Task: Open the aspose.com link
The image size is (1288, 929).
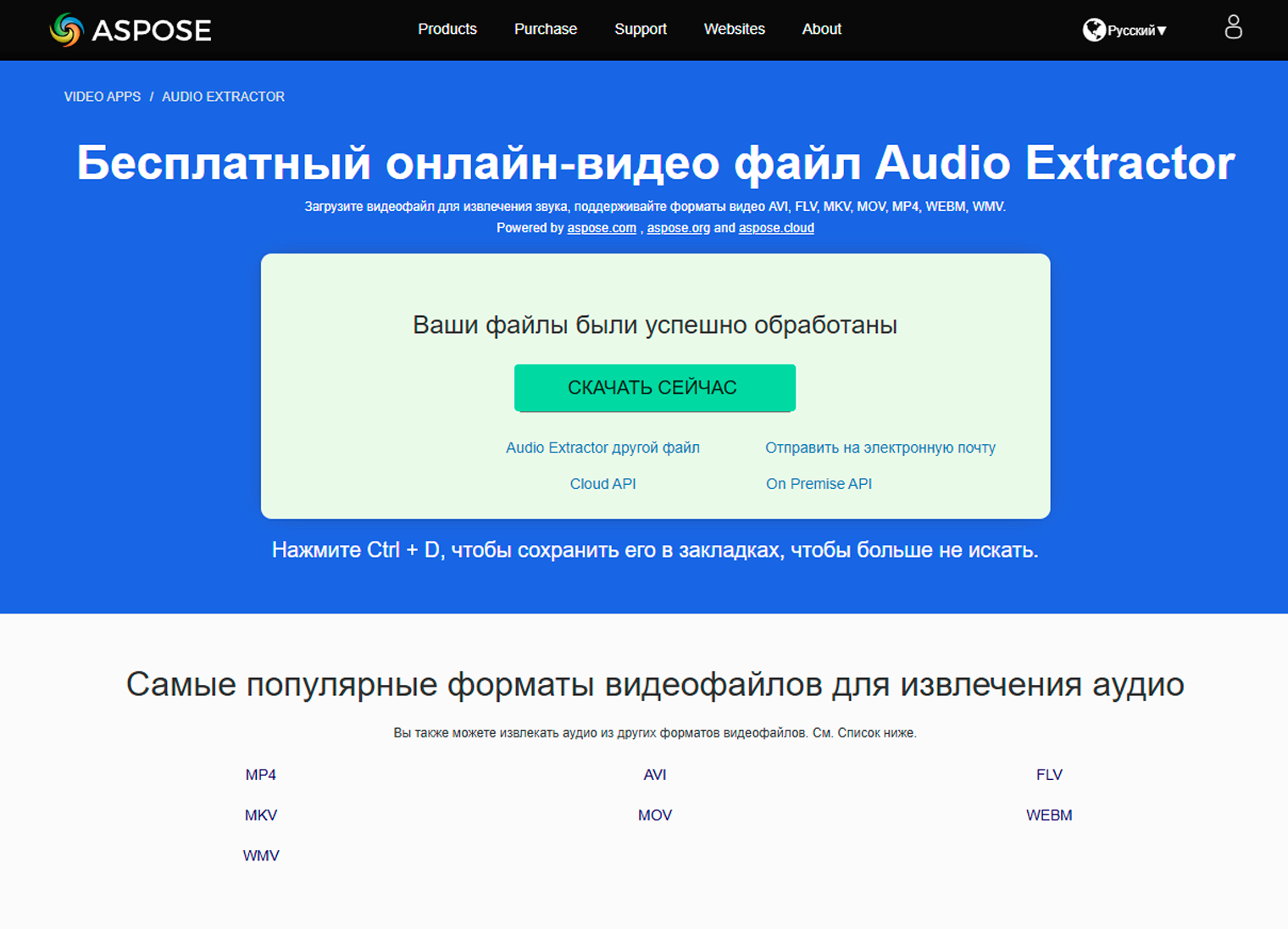Action: pos(602,228)
